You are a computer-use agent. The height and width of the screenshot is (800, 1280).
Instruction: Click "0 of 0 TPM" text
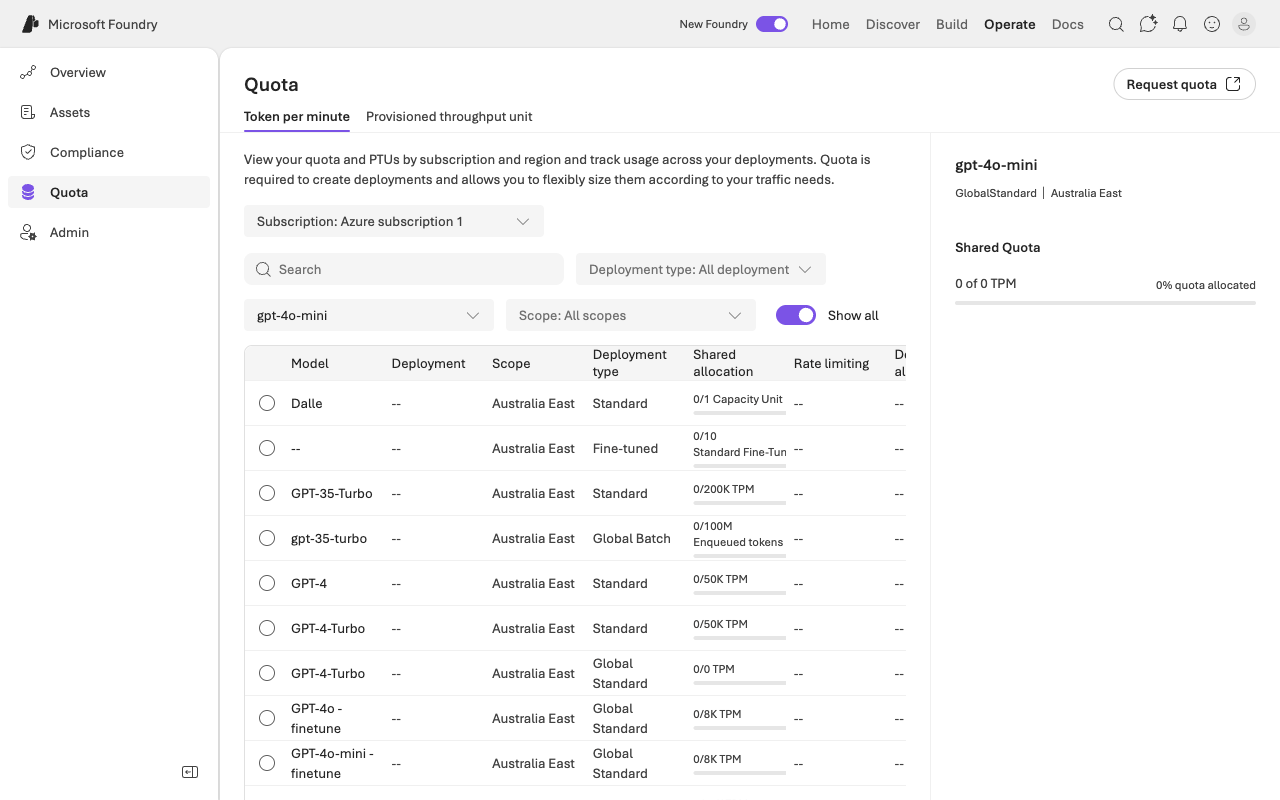pos(985,283)
